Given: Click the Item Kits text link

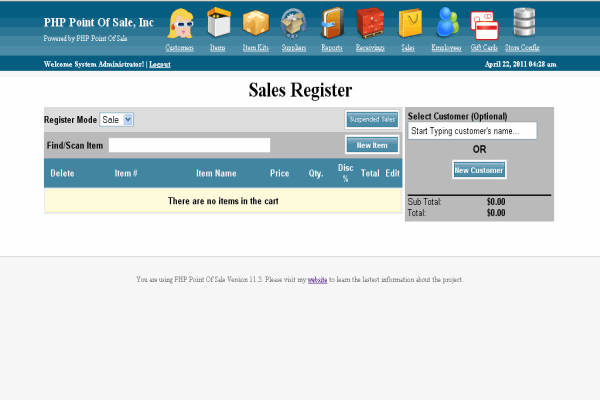Looking at the screenshot, I should click(x=256, y=47).
